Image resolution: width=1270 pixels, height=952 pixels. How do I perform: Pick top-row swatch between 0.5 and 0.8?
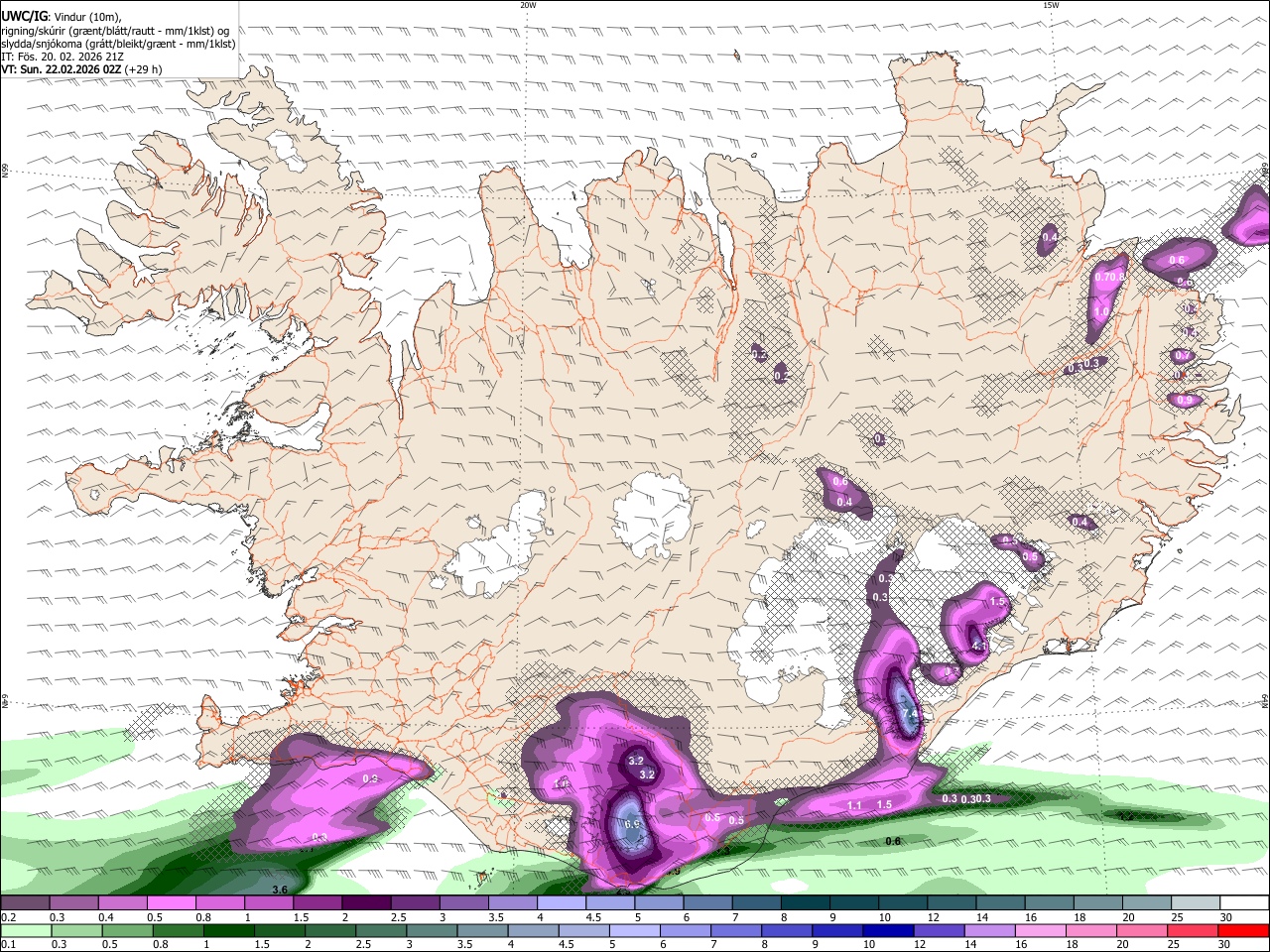(x=171, y=903)
